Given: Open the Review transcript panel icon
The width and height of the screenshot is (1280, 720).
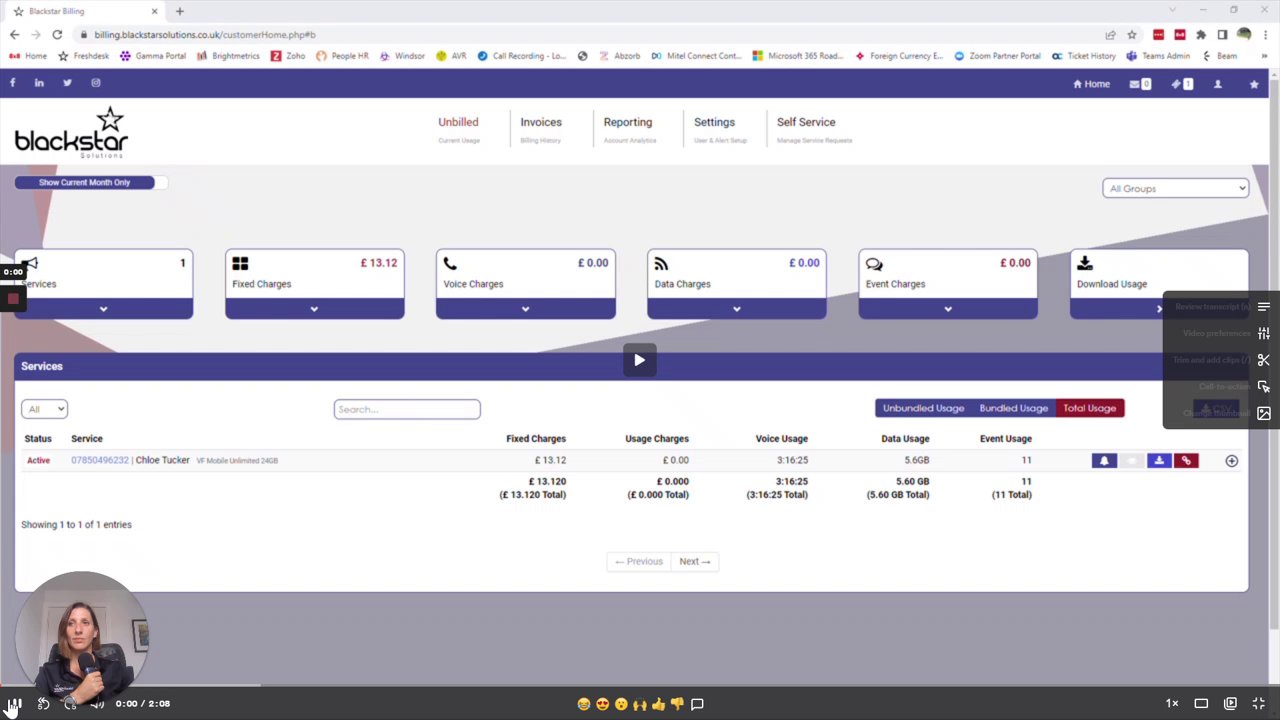Looking at the screenshot, I should (x=1264, y=307).
